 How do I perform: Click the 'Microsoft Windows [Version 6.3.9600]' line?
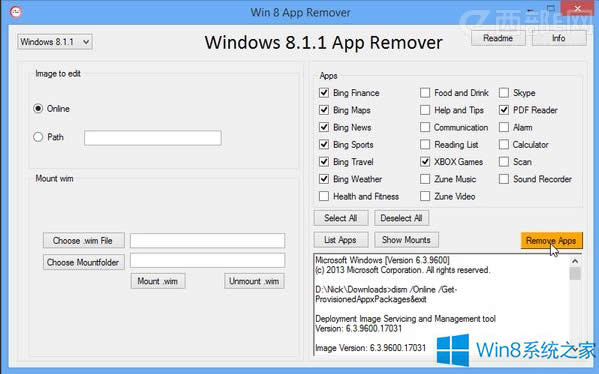tap(382, 260)
